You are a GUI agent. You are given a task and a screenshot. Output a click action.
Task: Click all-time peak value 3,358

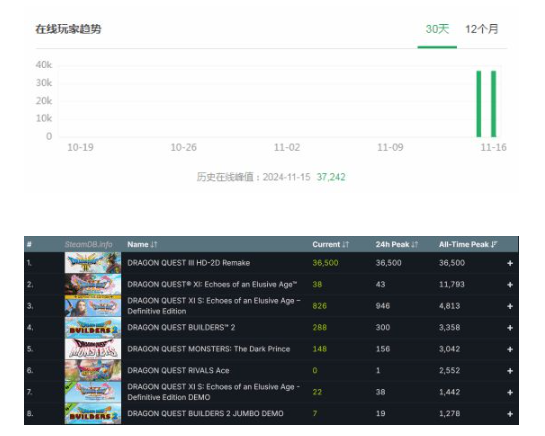click(x=449, y=328)
